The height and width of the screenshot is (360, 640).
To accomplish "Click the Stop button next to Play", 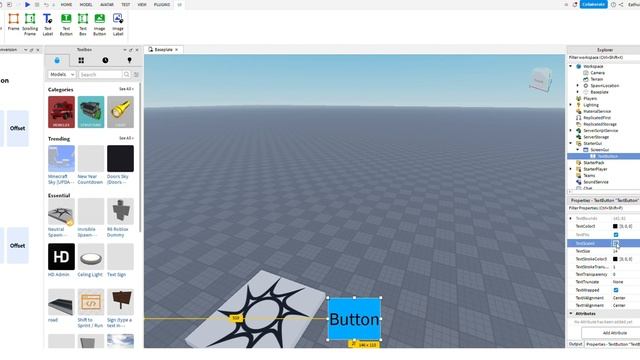I will tap(37, 4).
